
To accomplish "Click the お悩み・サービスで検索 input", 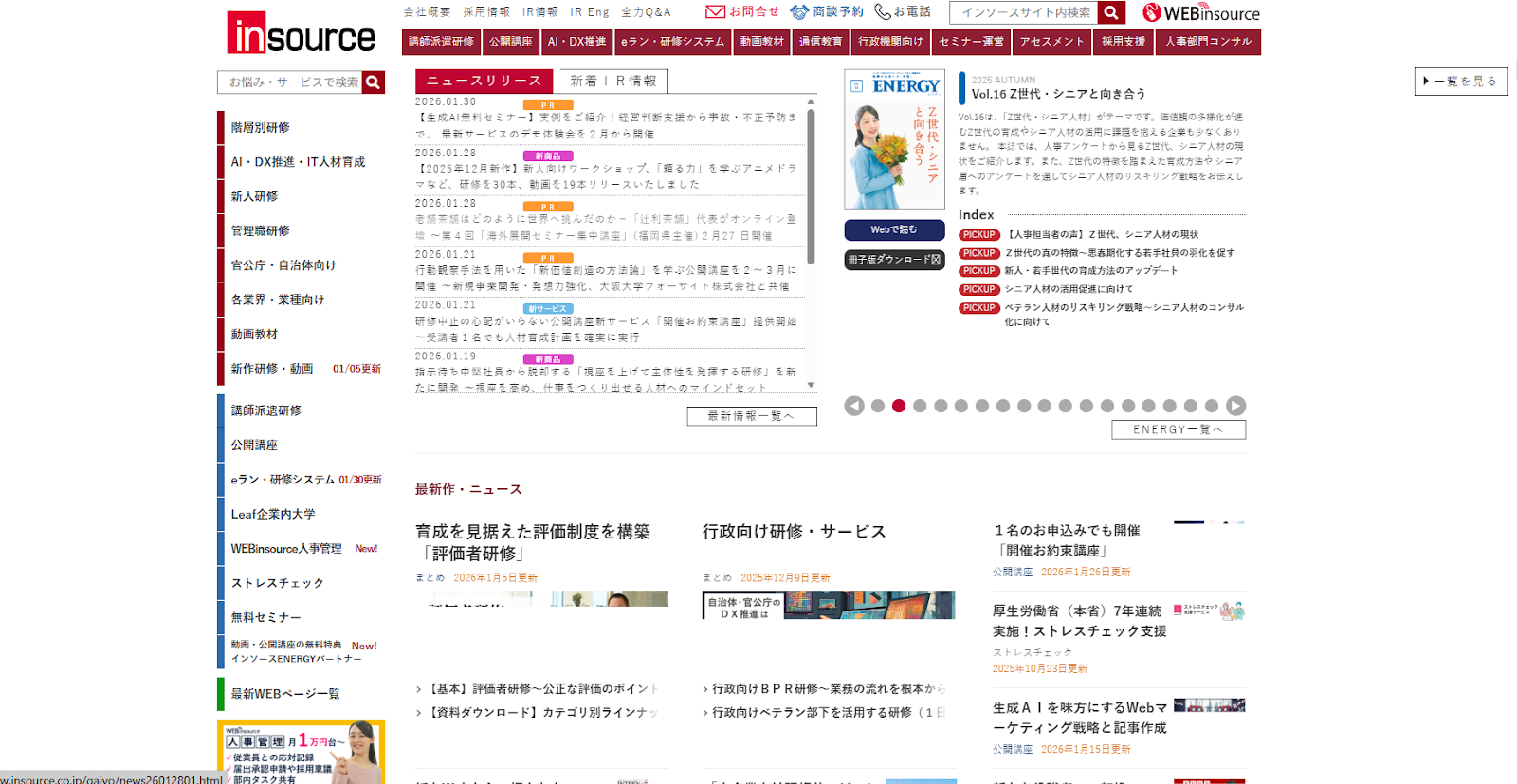I will tap(290, 82).
